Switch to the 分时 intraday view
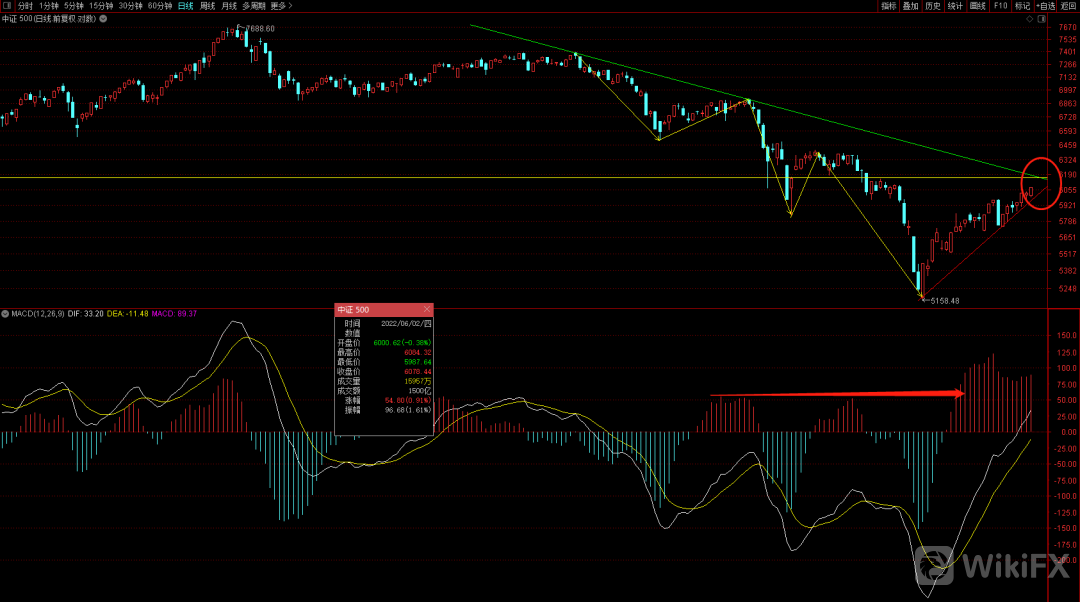Image resolution: width=1080 pixels, height=602 pixels. tap(26, 6)
